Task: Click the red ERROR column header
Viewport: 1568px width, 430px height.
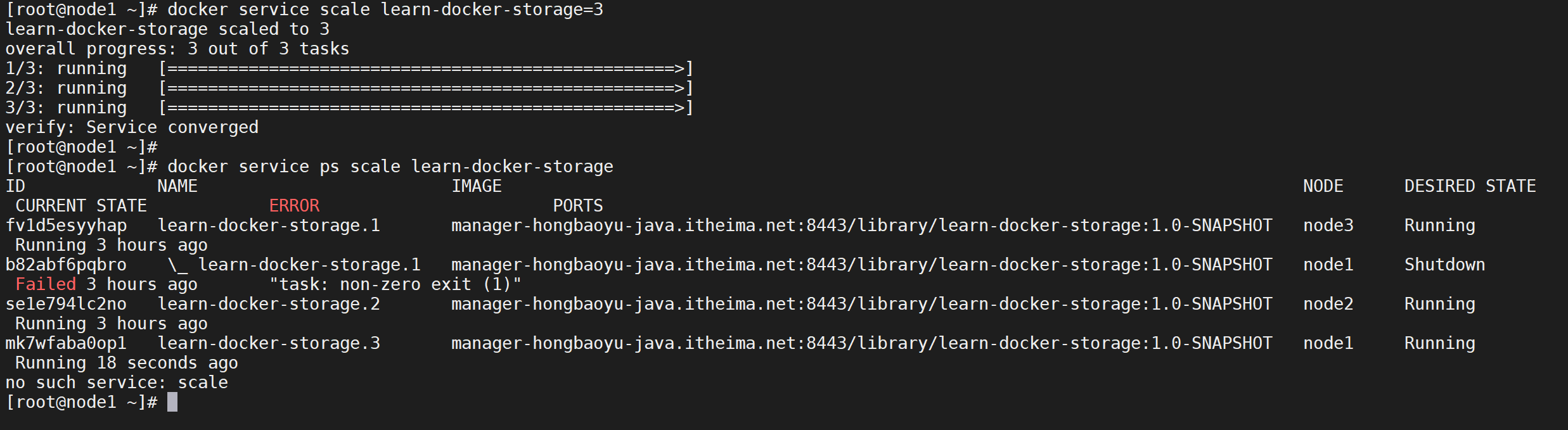Action: pyautogui.click(x=294, y=206)
